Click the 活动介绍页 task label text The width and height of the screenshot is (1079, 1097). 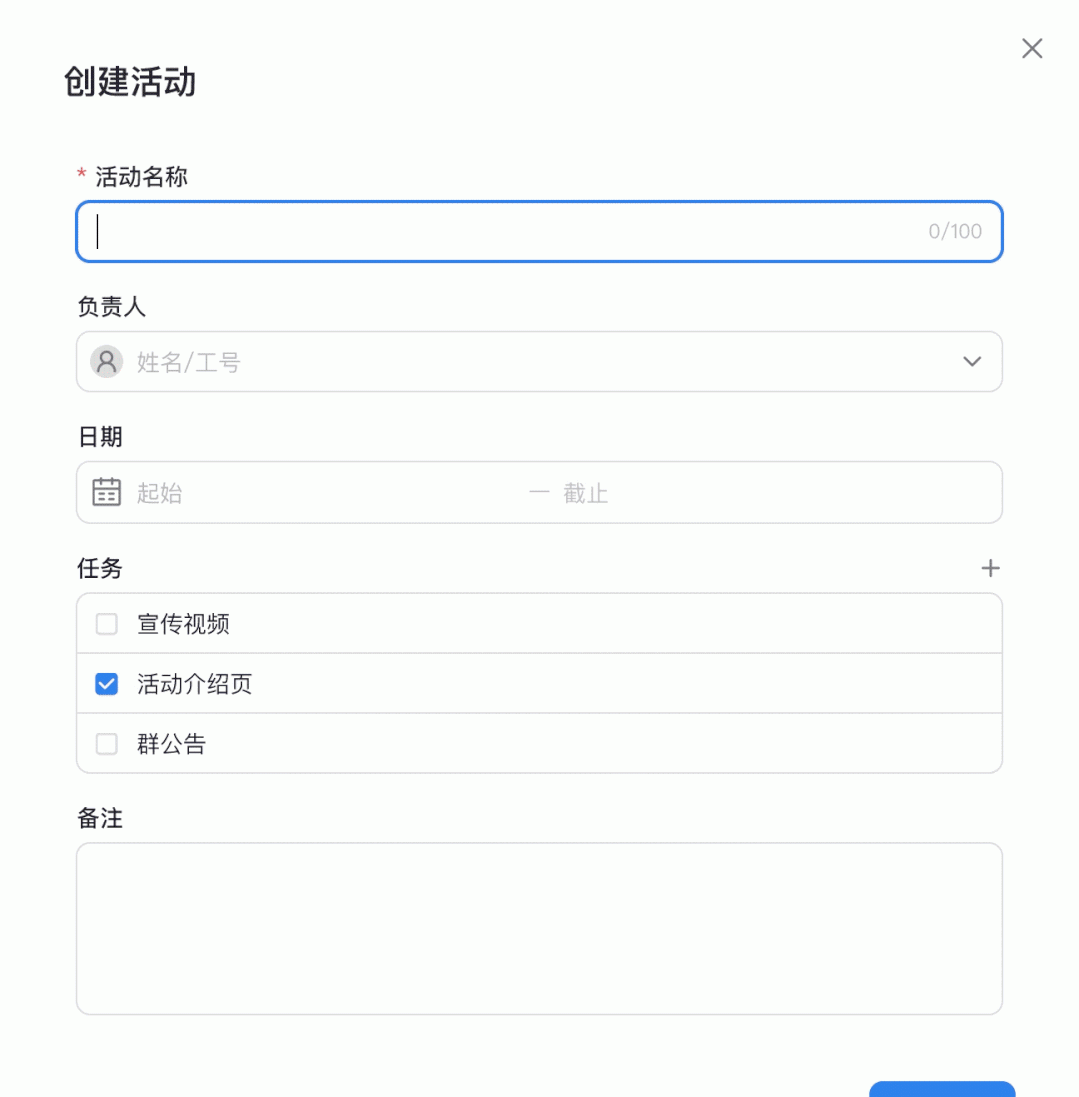(x=195, y=685)
